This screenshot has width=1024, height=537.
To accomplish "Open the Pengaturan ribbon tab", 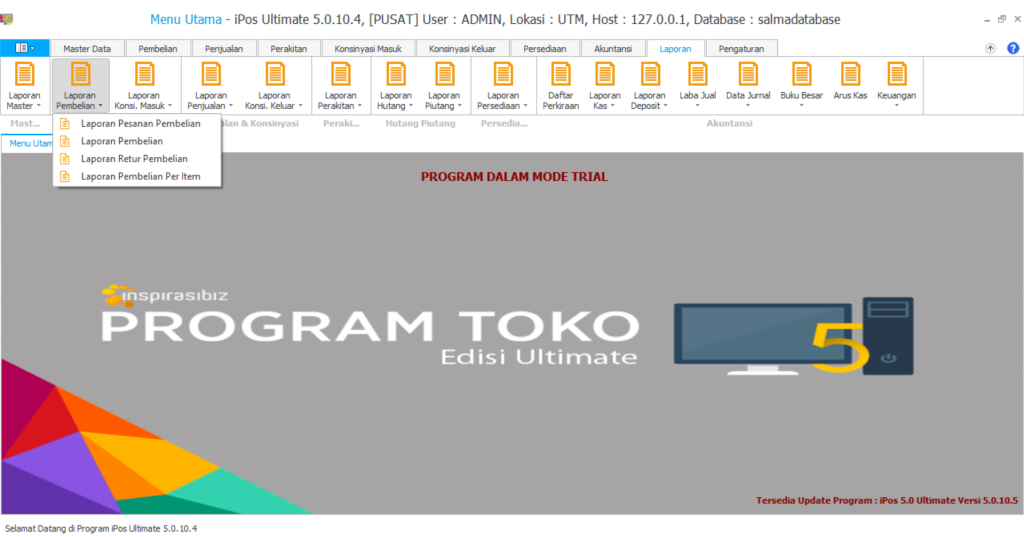I will tap(741, 48).
